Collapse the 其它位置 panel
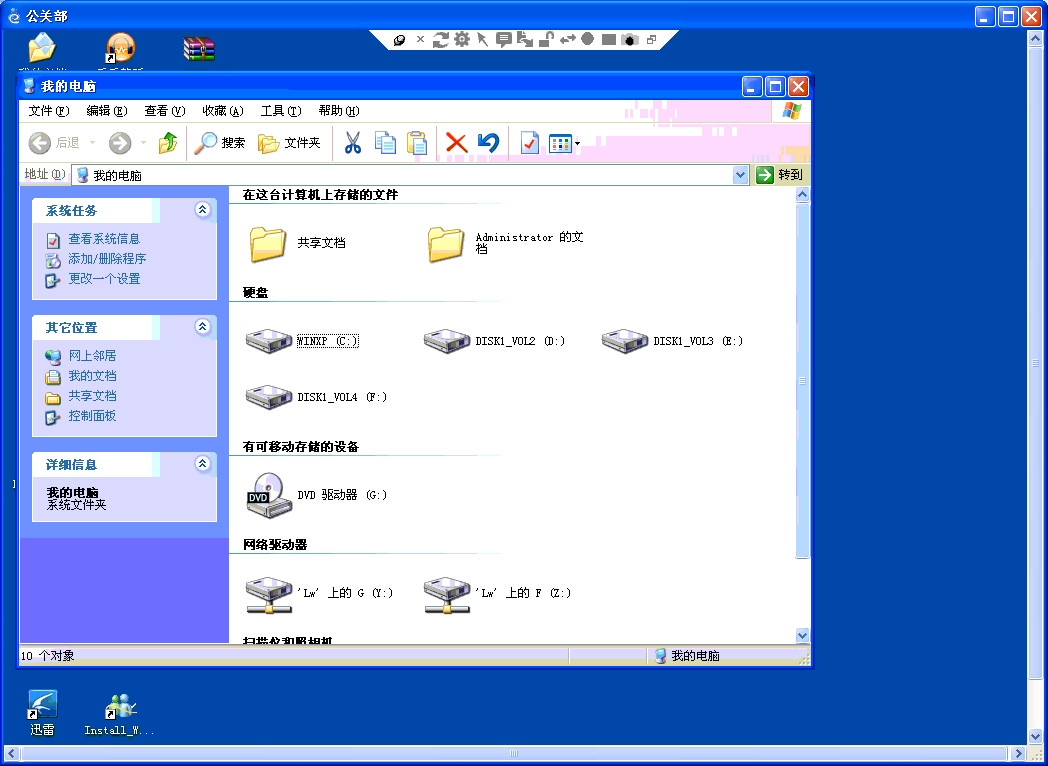 [x=203, y=327]
